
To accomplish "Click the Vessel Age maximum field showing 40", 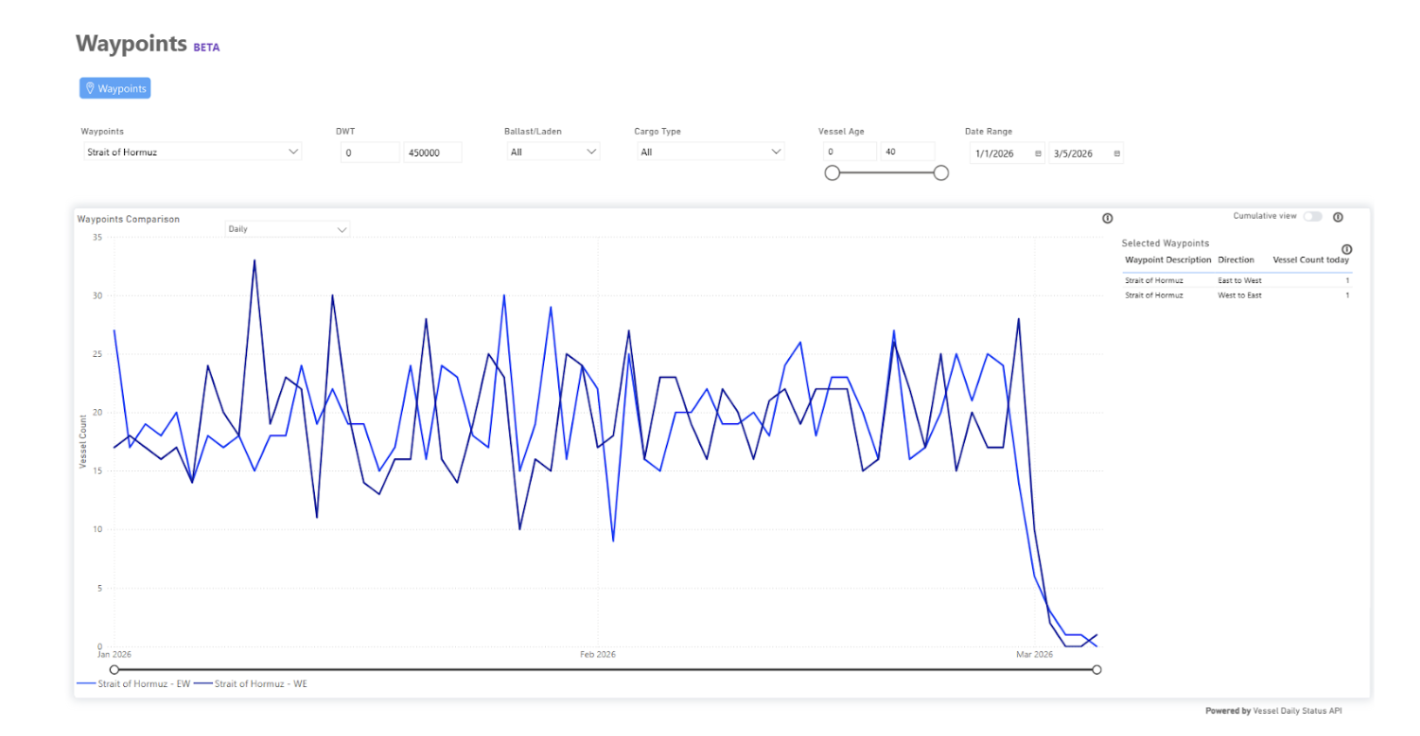I will click(x=908, y=152).
